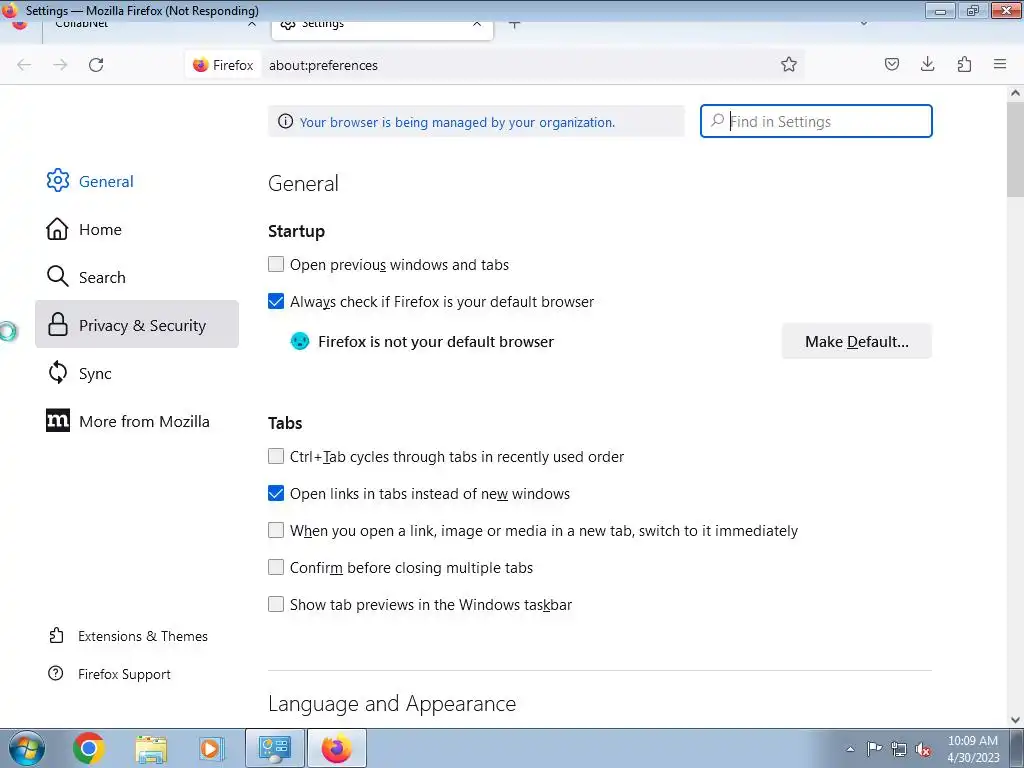Select General in the settings sidebar
Viewport: 1024px width, 768px height.
pyautogui.click(x=136, y=181)
